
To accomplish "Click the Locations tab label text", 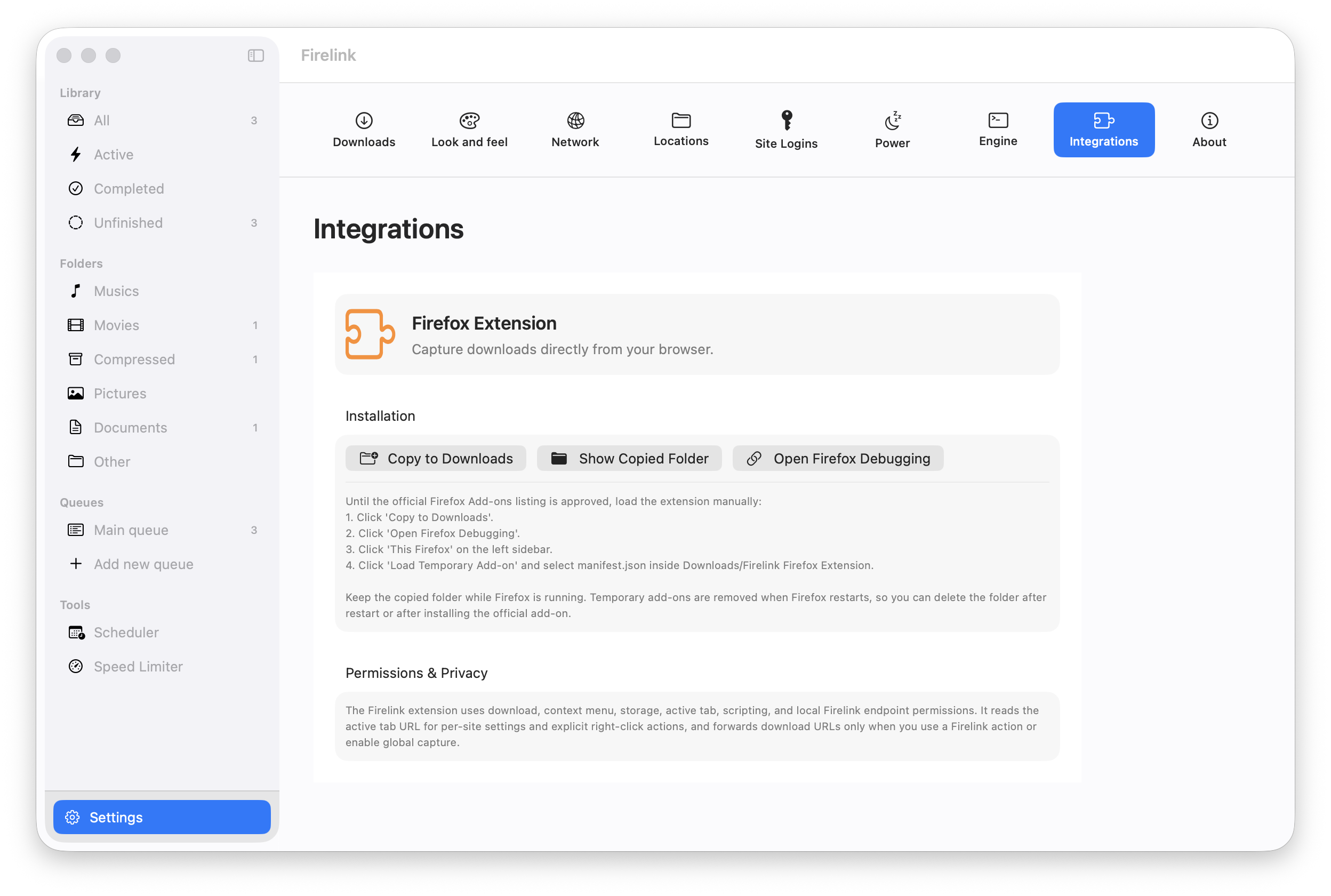I will point(681,141).
